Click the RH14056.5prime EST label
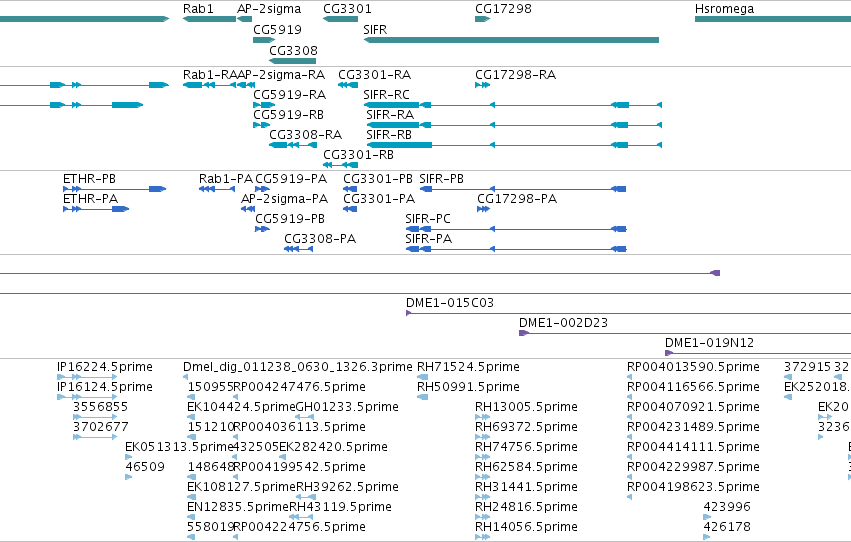The image size is (851, 542). coord(526,527)
